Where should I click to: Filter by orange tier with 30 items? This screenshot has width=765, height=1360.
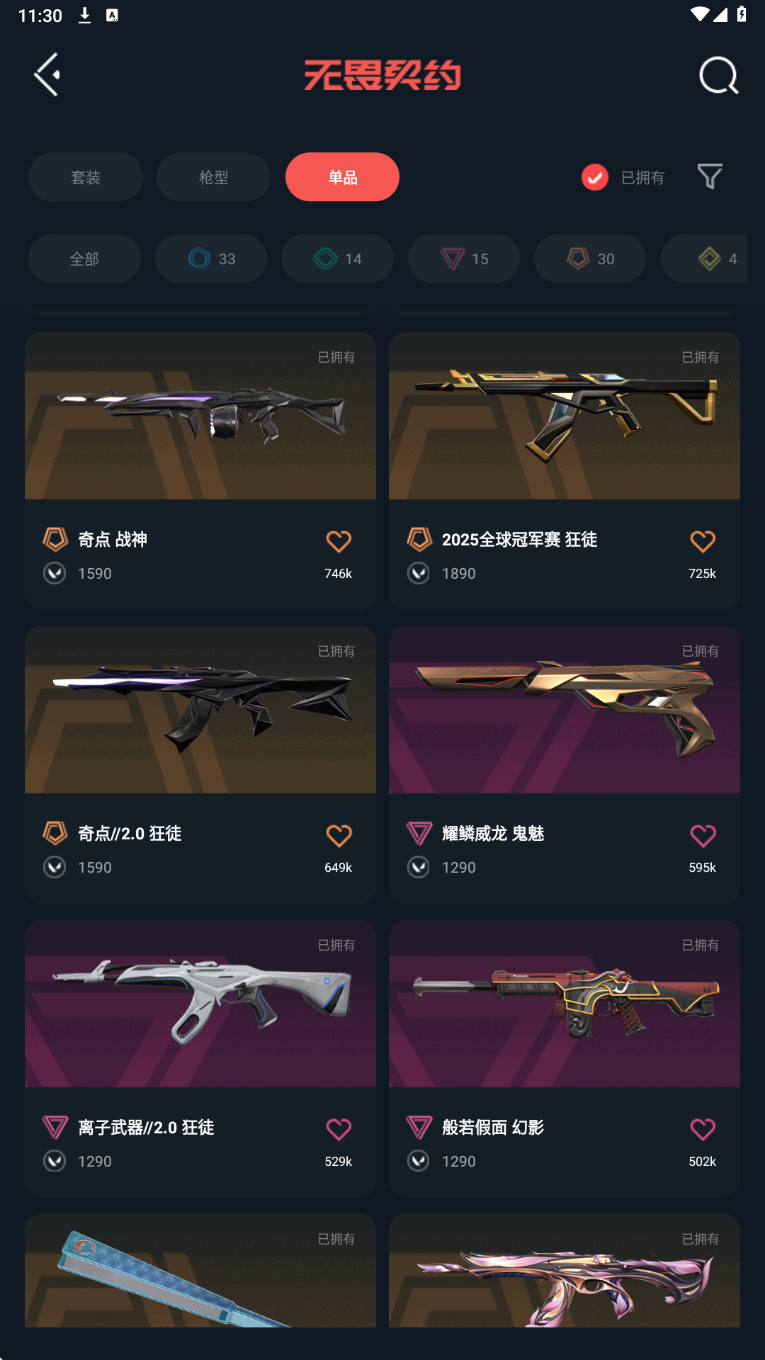590,259
